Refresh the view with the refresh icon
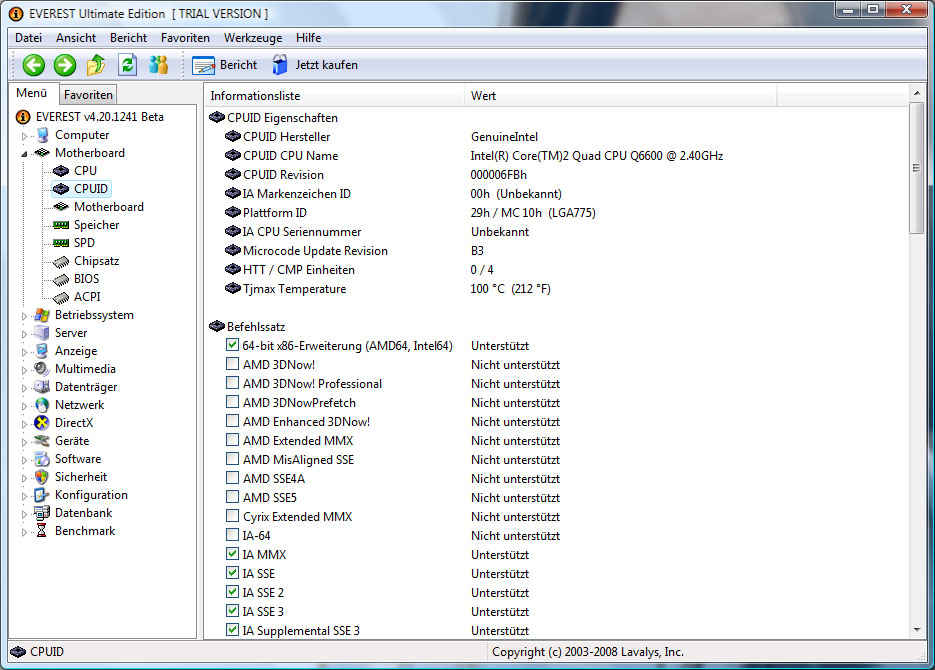The width and height of the screenshot is (935, 670). tap(127, 65)
